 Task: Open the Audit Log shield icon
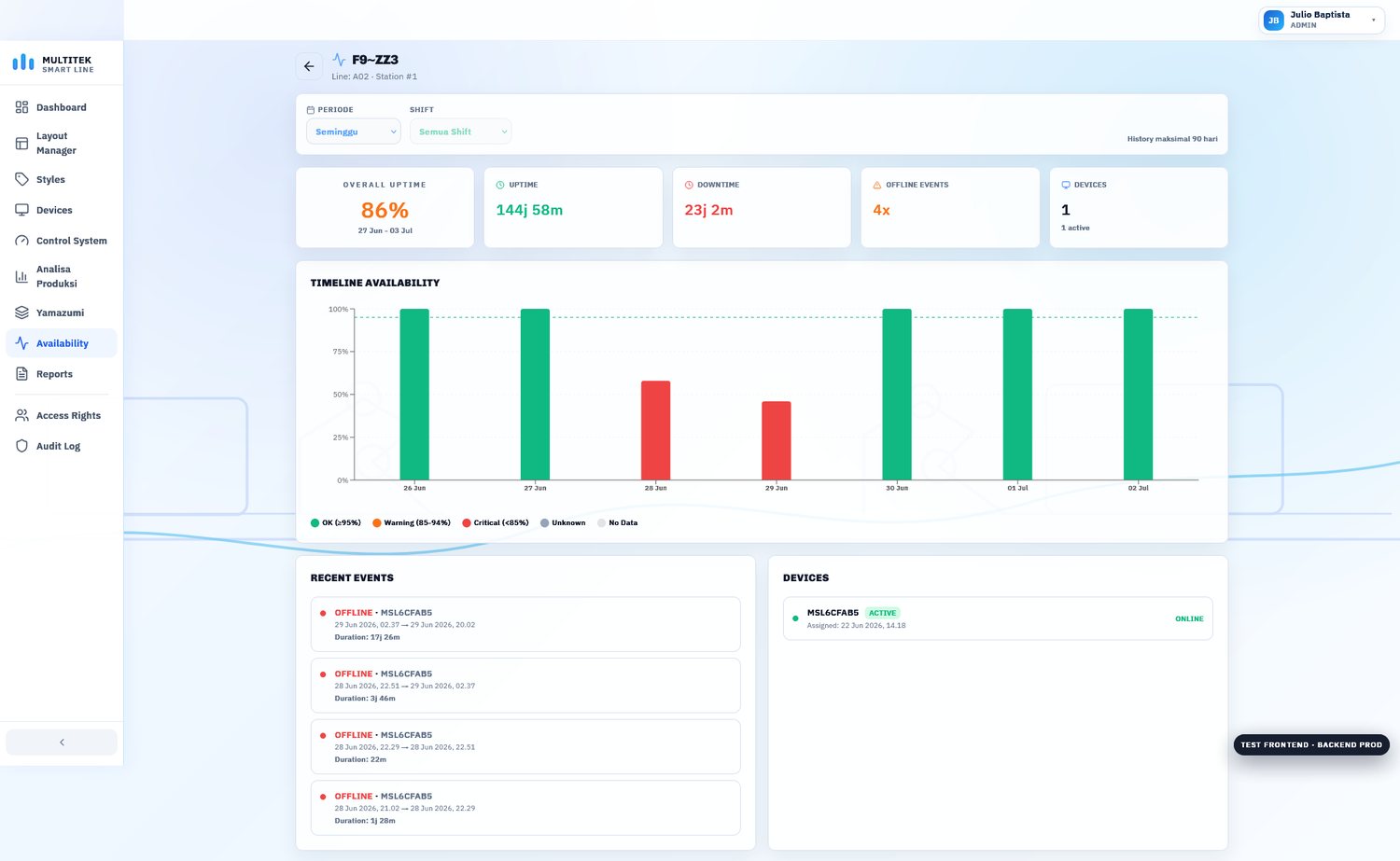(21, 446)
